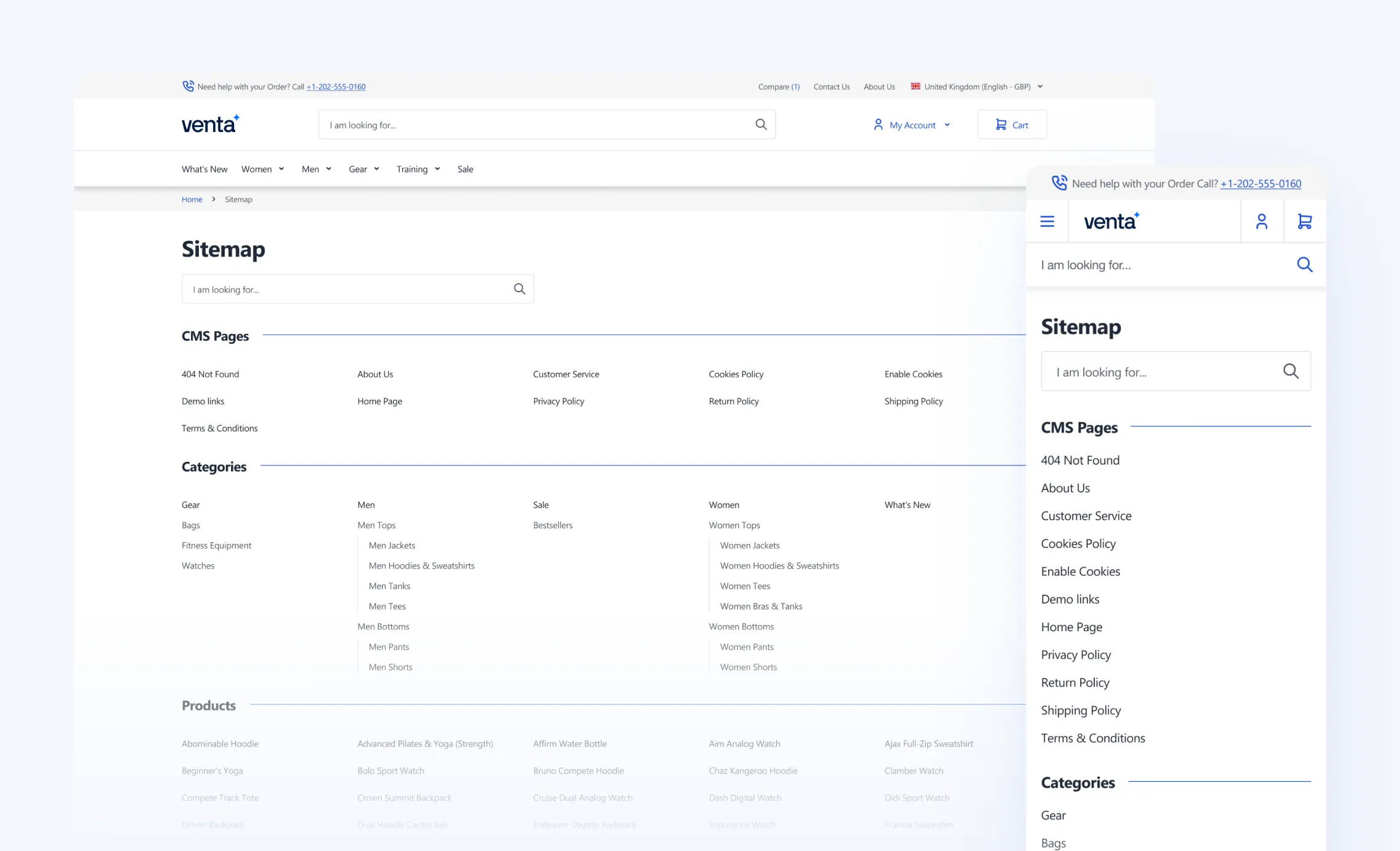Click the mobile header search magnifier icon

point(1304,265)
